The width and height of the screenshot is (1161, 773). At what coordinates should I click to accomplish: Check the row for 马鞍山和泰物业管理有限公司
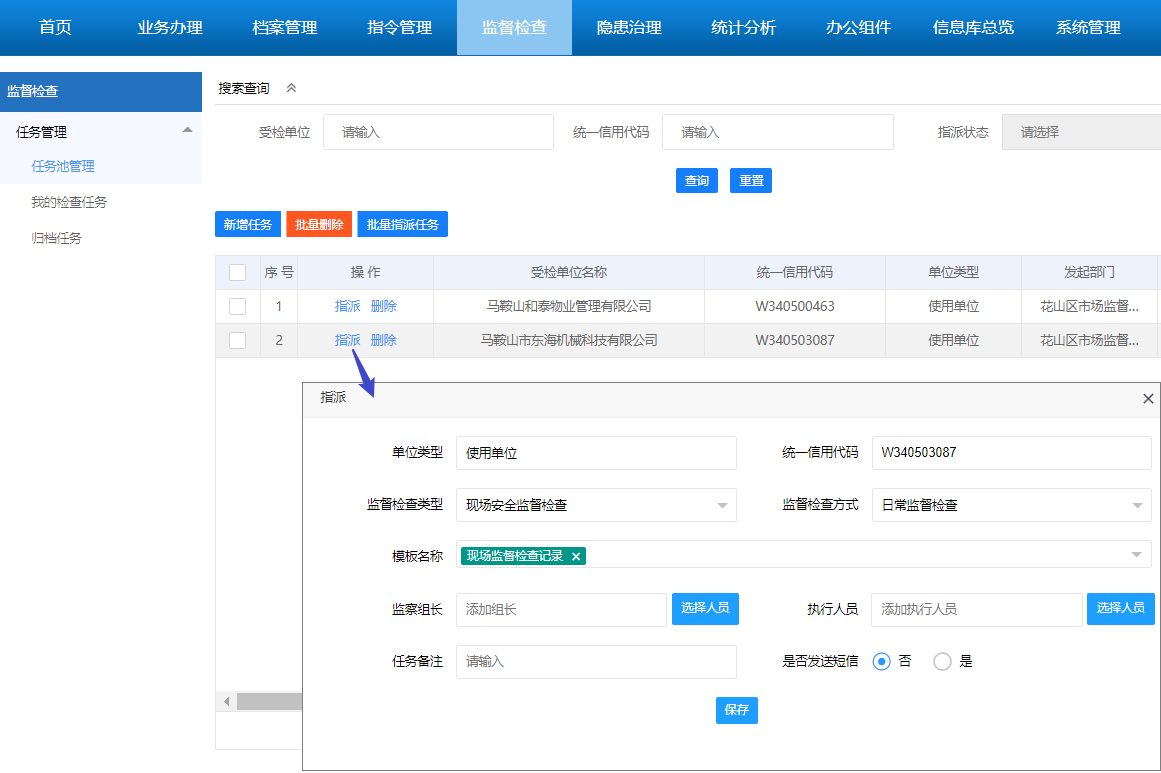coord(238,307)
